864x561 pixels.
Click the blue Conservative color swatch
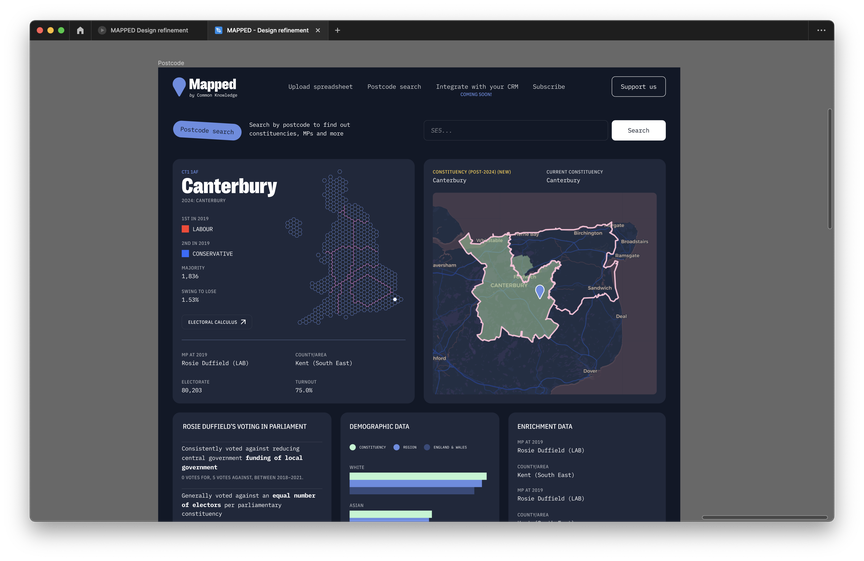[x=185, y=253]
